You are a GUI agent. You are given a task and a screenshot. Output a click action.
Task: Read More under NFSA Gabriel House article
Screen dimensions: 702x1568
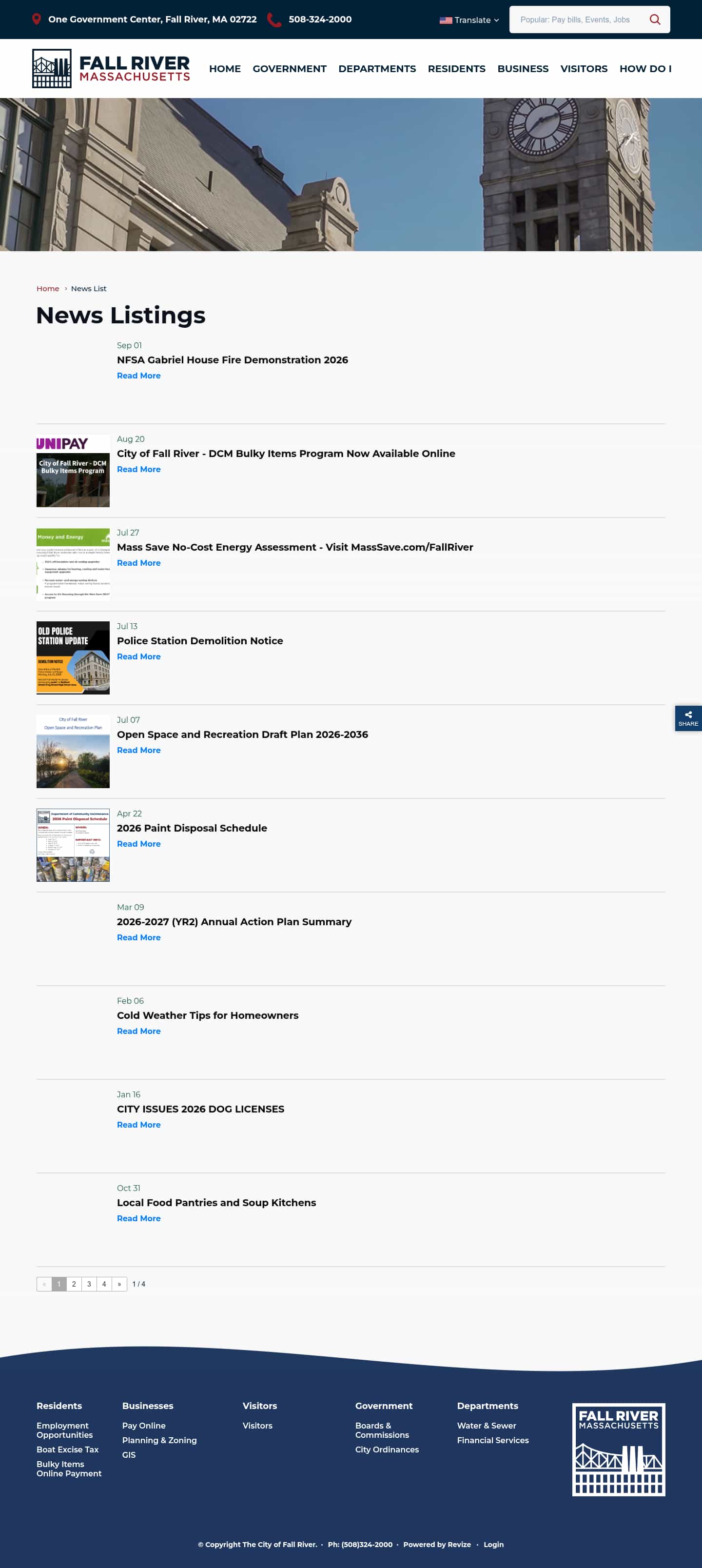tap(139, 376)
